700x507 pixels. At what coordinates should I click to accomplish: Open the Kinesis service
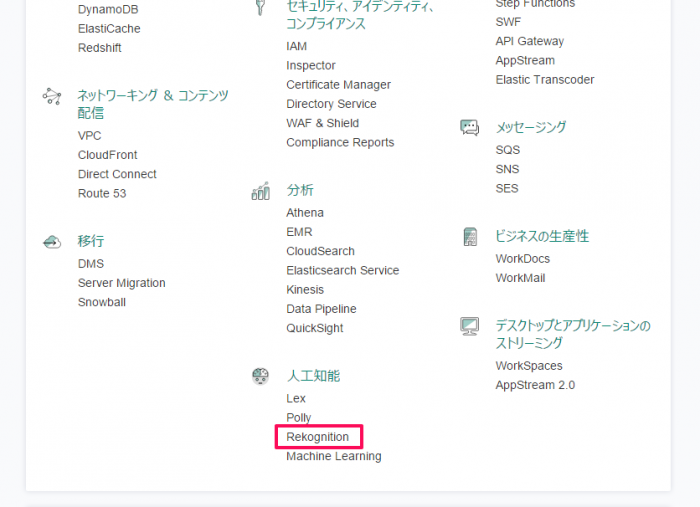click(305, 290)
